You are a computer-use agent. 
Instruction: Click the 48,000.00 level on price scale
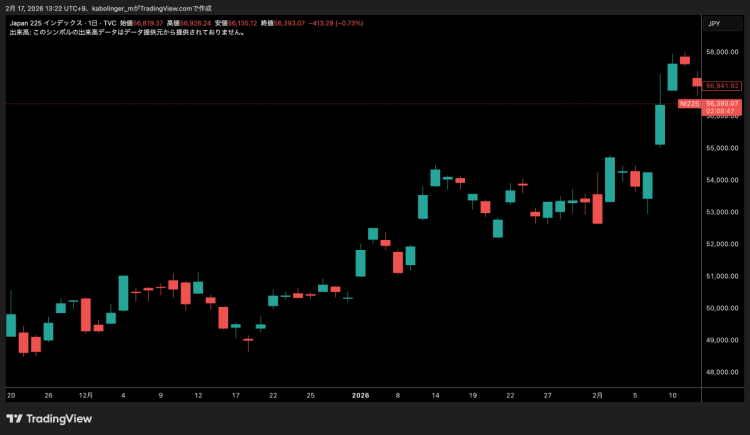721,372
